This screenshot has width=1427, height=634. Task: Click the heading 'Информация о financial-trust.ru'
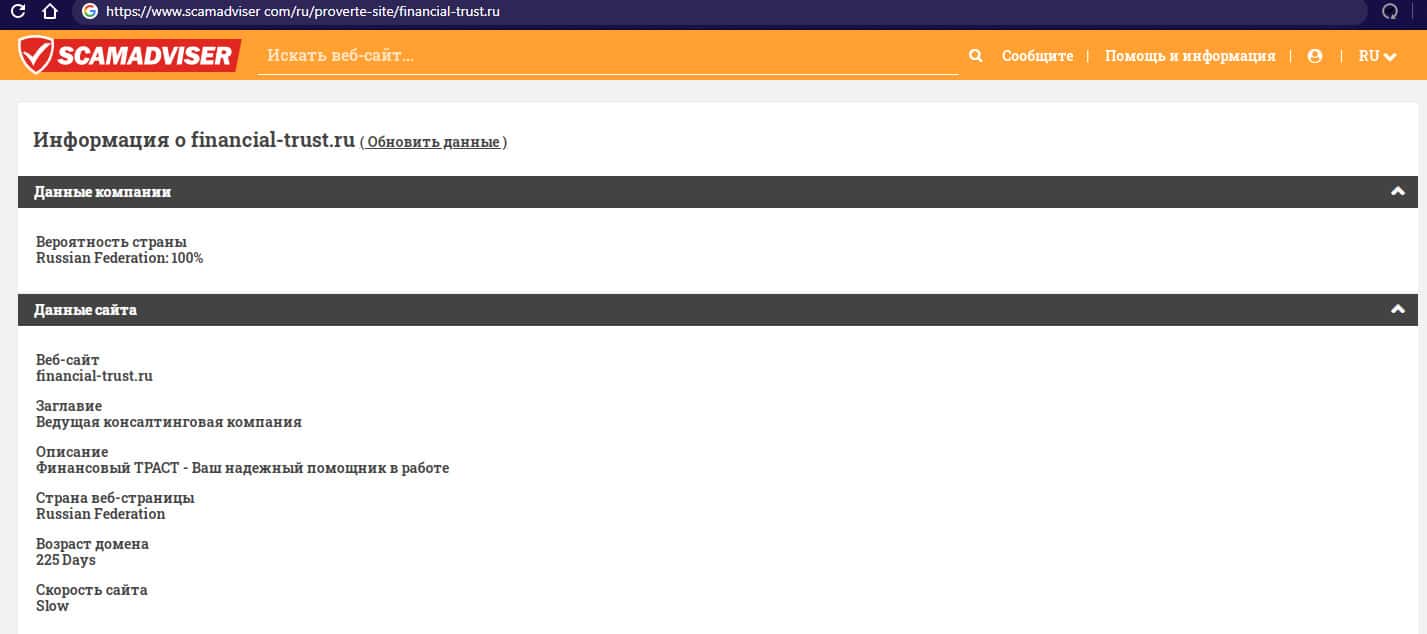pyautogui.click(x=194, y=140)
